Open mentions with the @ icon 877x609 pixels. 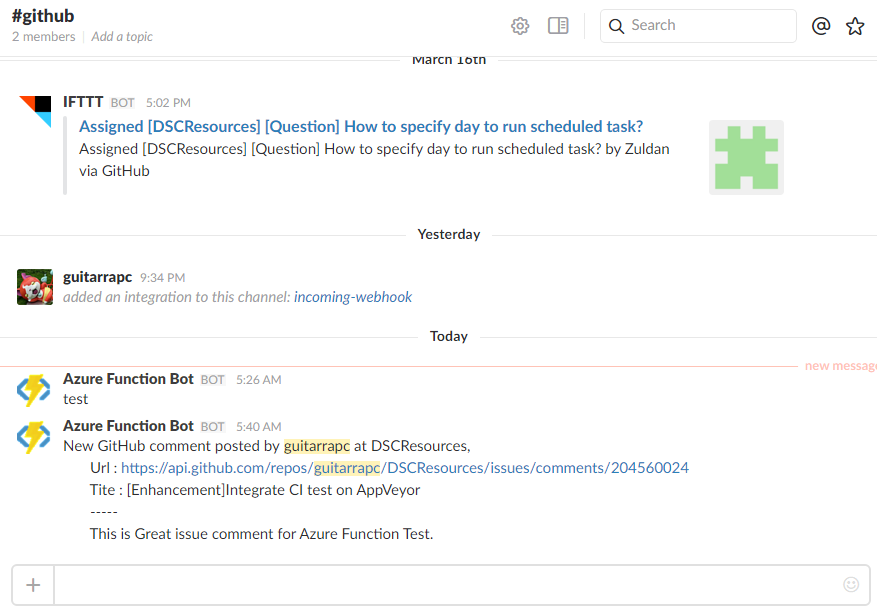tap(821, 26)
